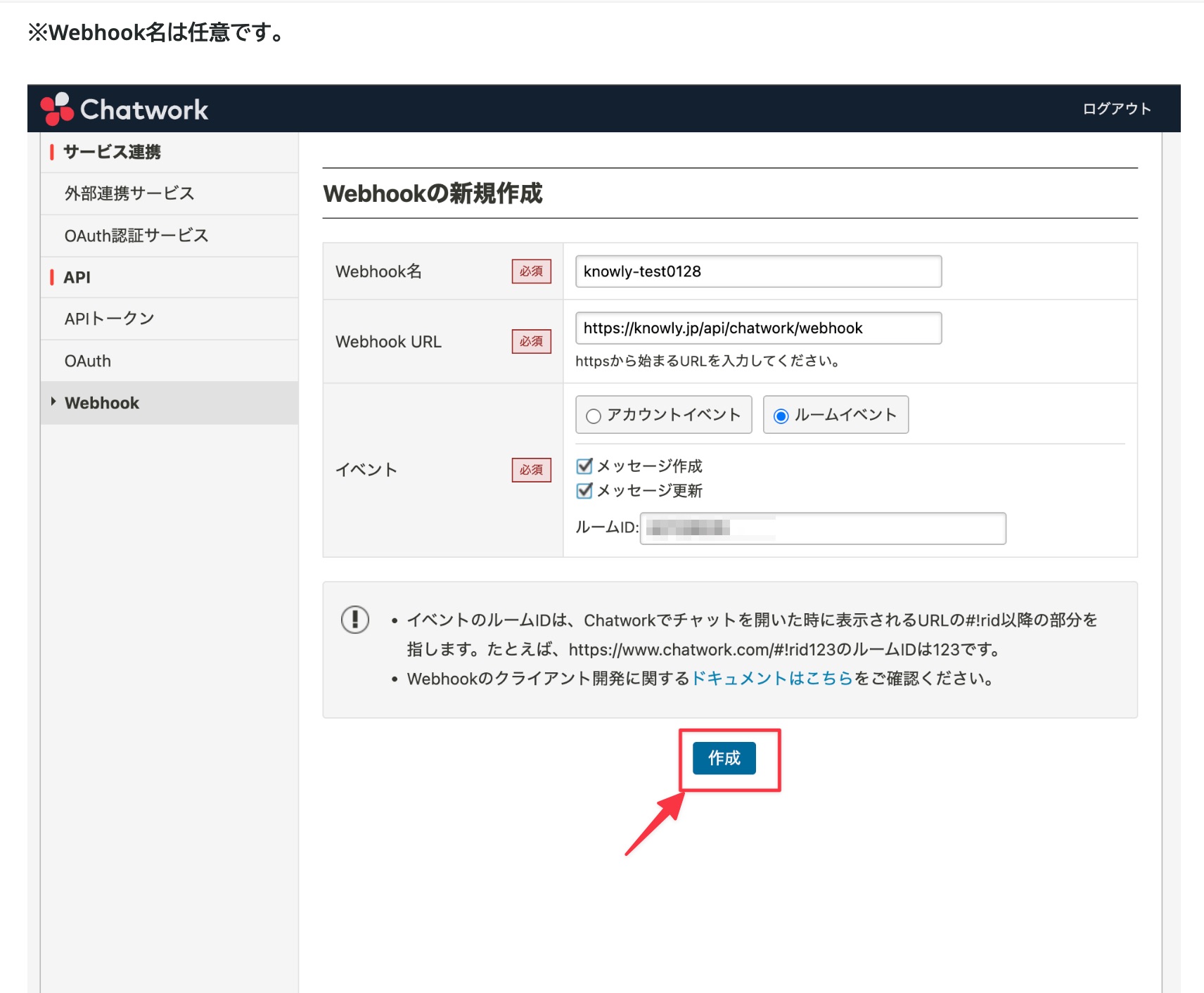Select the アカウントイベント radio button
This screenshot has height=993, width=1204.
(x=593, y=415)
